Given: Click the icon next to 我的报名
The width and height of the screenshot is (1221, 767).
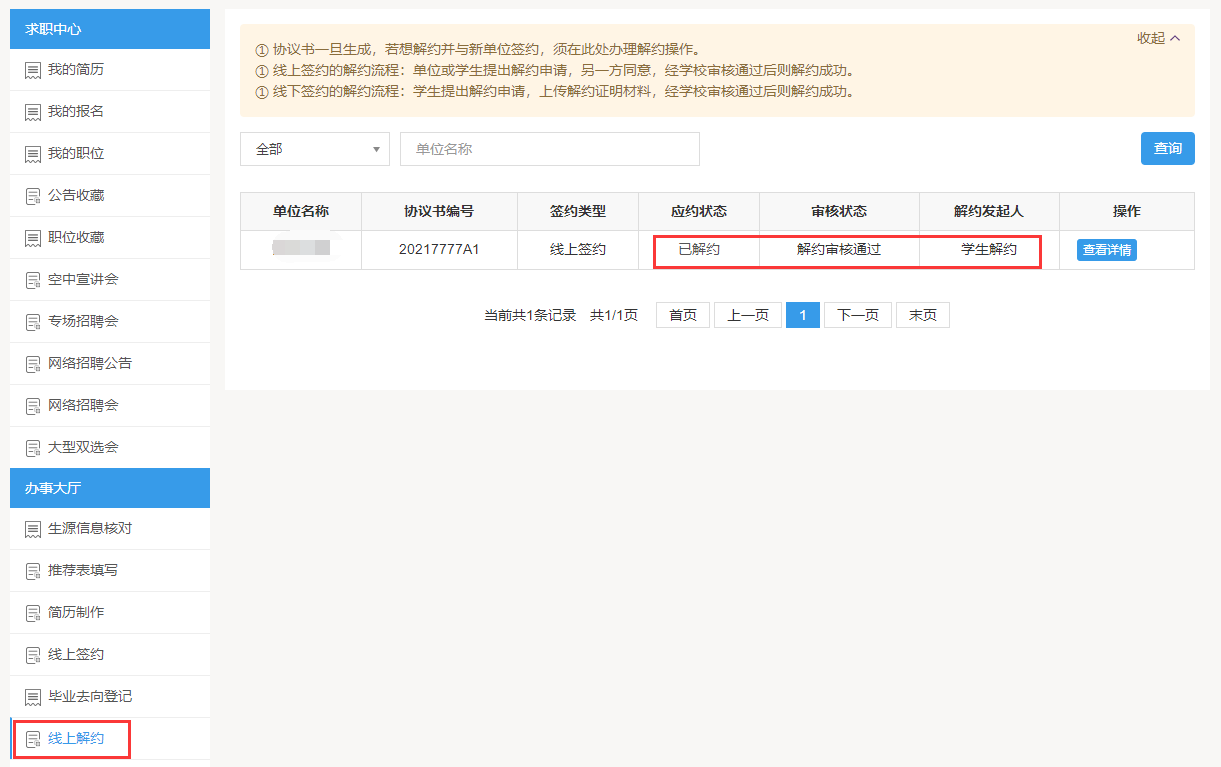Looking at the screenshot, I should [33, 112].
